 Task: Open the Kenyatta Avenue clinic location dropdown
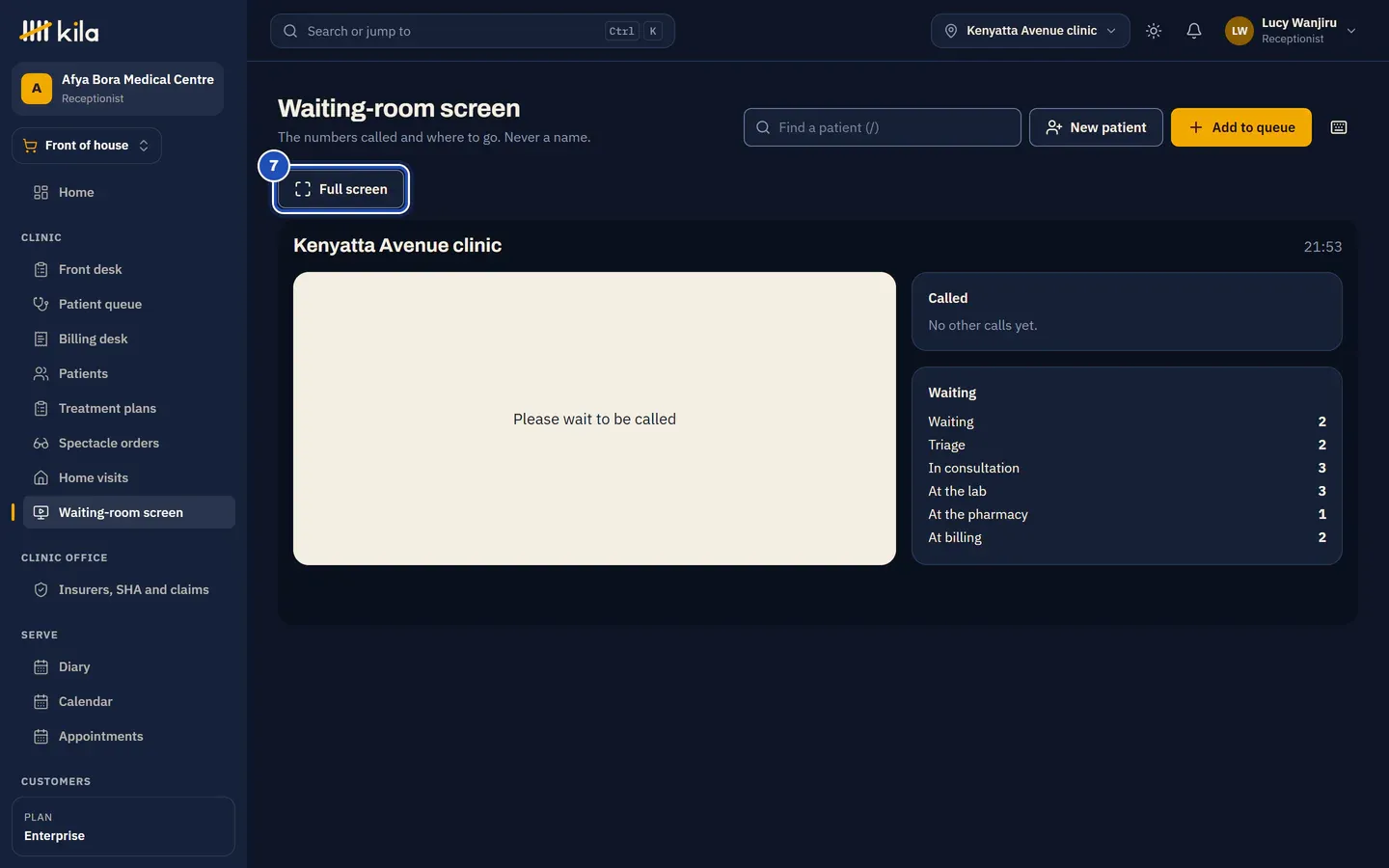coord(1030,31)
